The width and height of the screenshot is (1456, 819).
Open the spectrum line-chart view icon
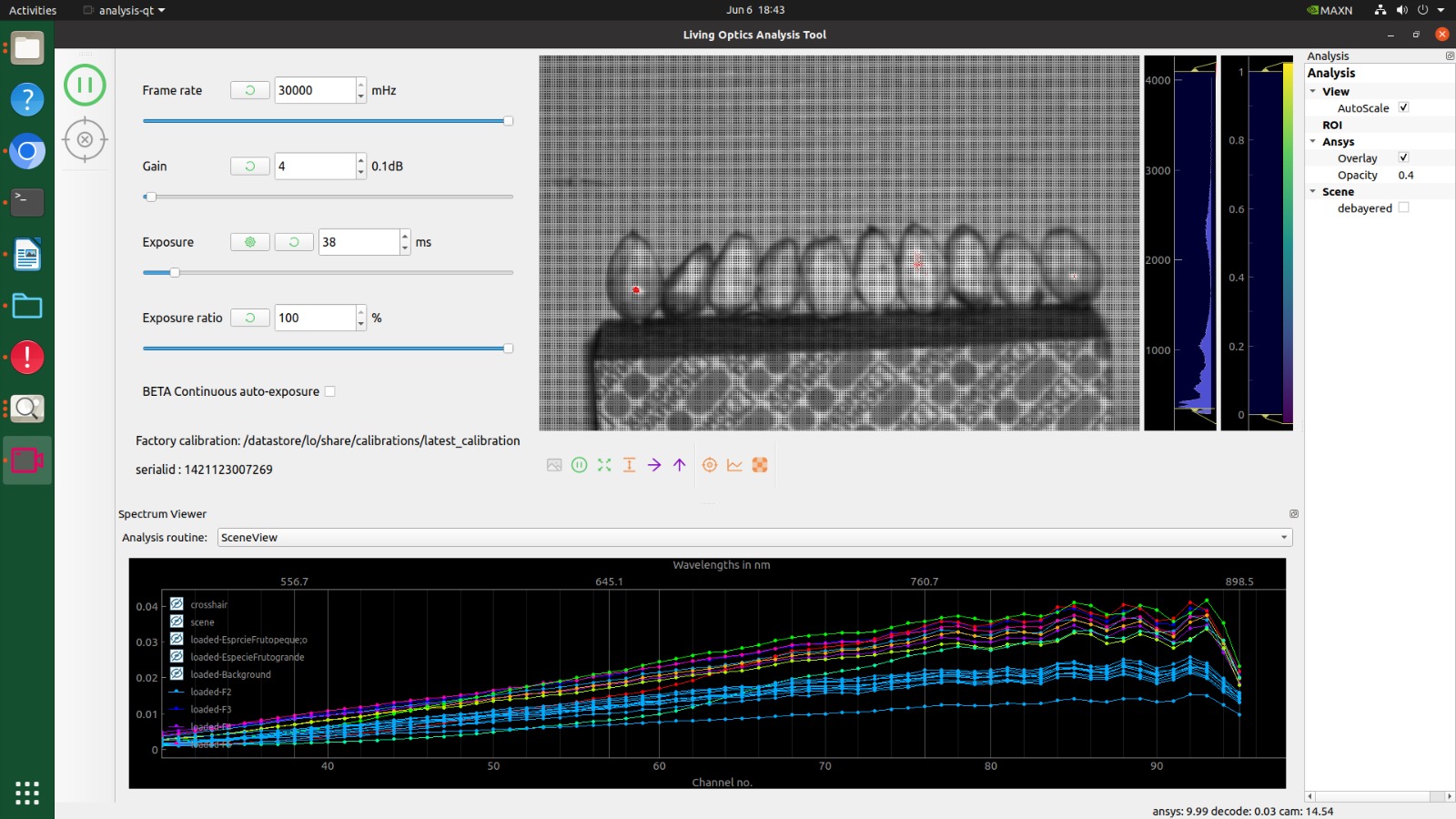734,465
